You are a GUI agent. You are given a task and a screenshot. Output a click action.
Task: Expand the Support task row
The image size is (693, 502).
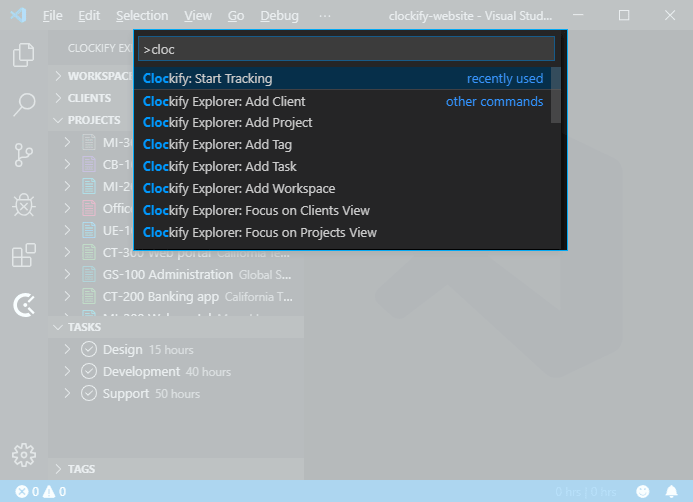click(67, 393)
